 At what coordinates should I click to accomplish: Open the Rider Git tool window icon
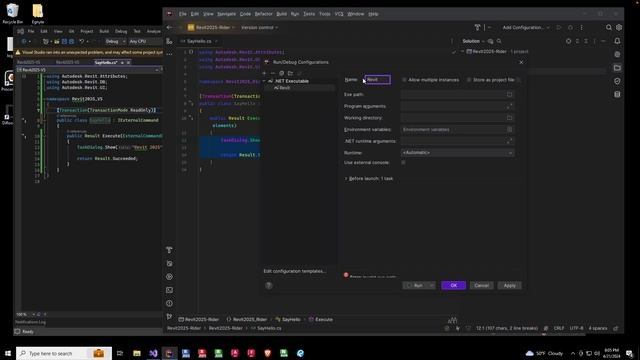pos(169,316)
